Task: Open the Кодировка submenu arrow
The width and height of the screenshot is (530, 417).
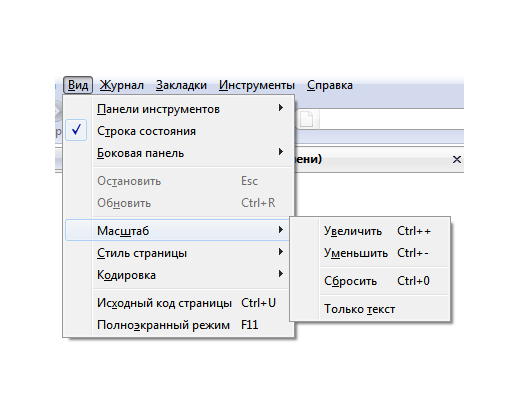Action: click(281, 274)
